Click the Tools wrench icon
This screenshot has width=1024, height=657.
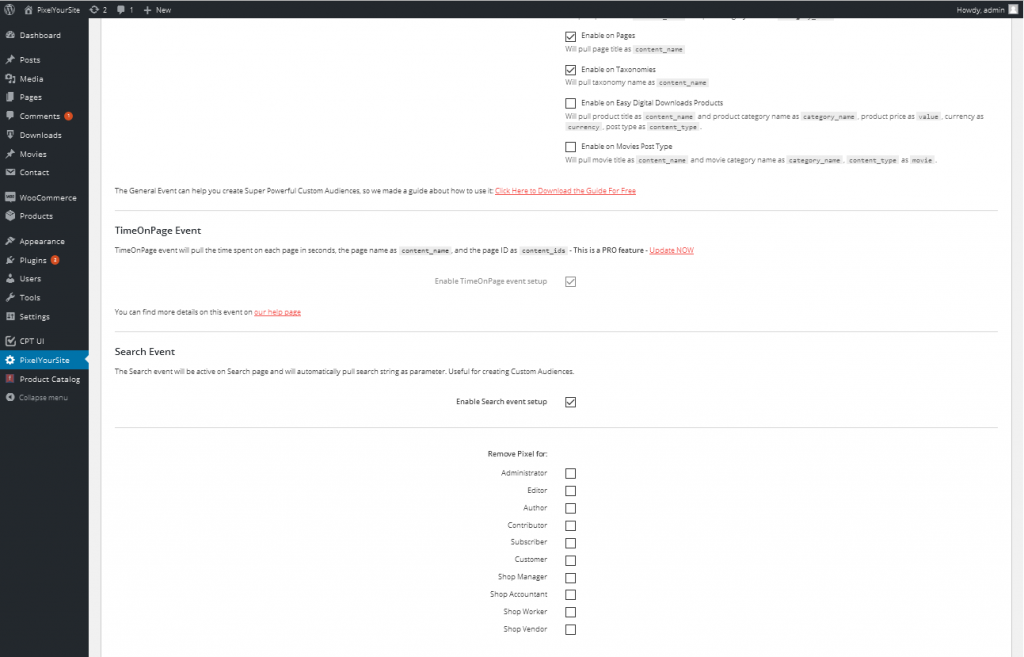(10, 297)
